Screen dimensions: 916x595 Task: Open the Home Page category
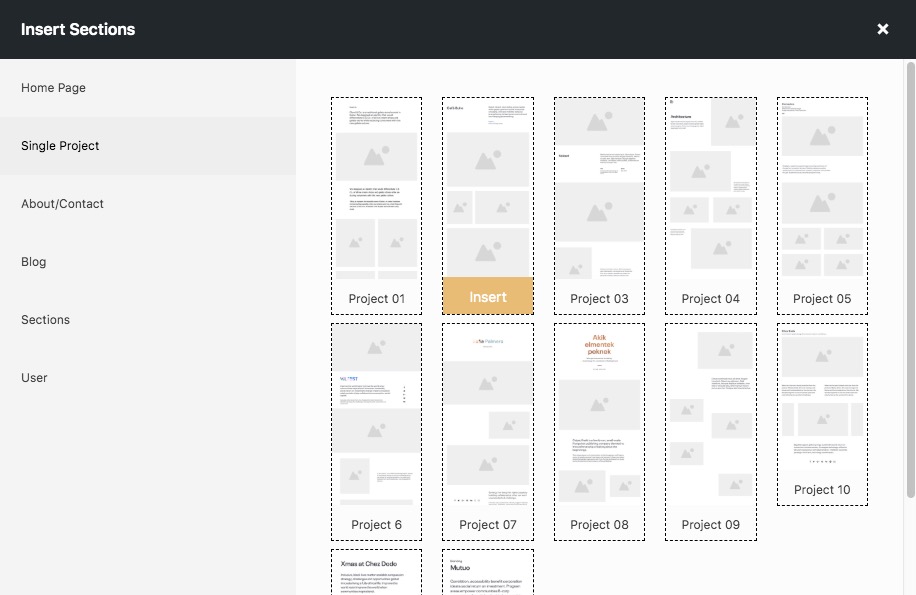148,88
